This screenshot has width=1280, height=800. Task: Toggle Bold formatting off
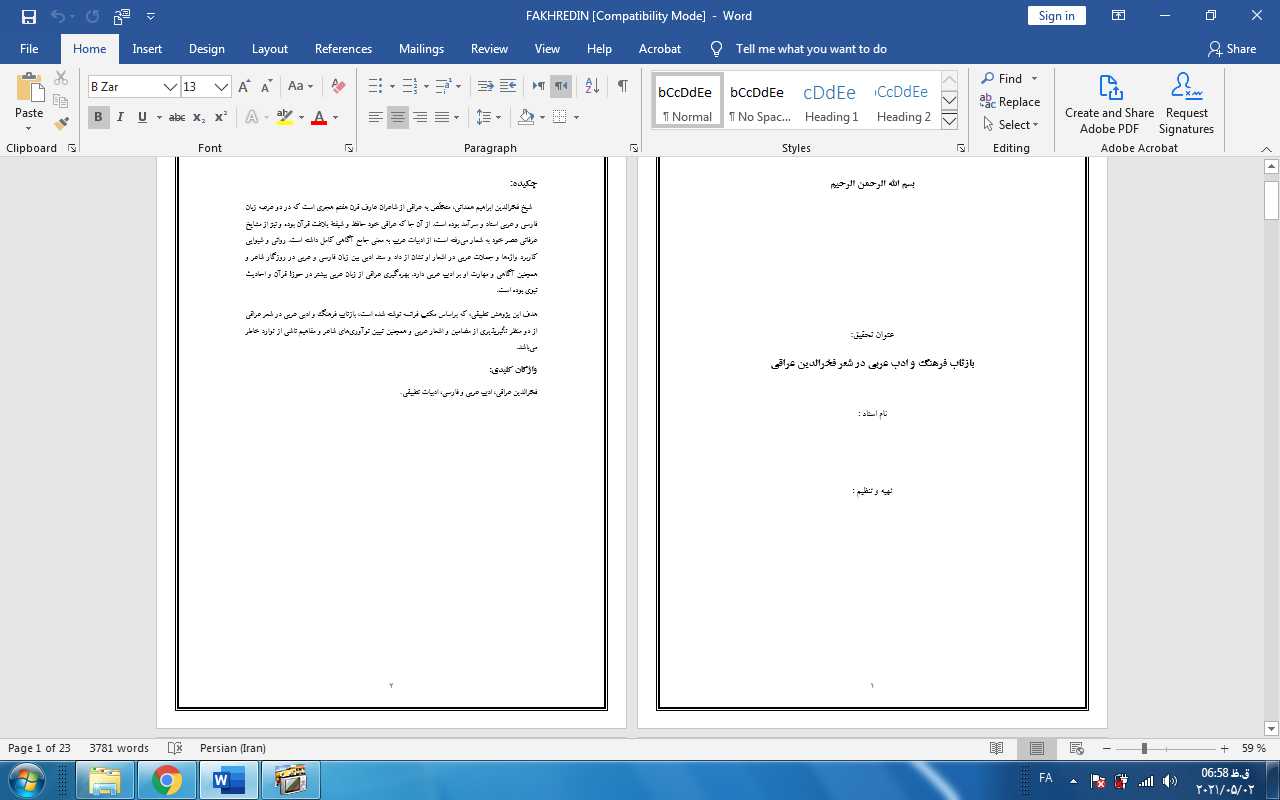[98, 118]
